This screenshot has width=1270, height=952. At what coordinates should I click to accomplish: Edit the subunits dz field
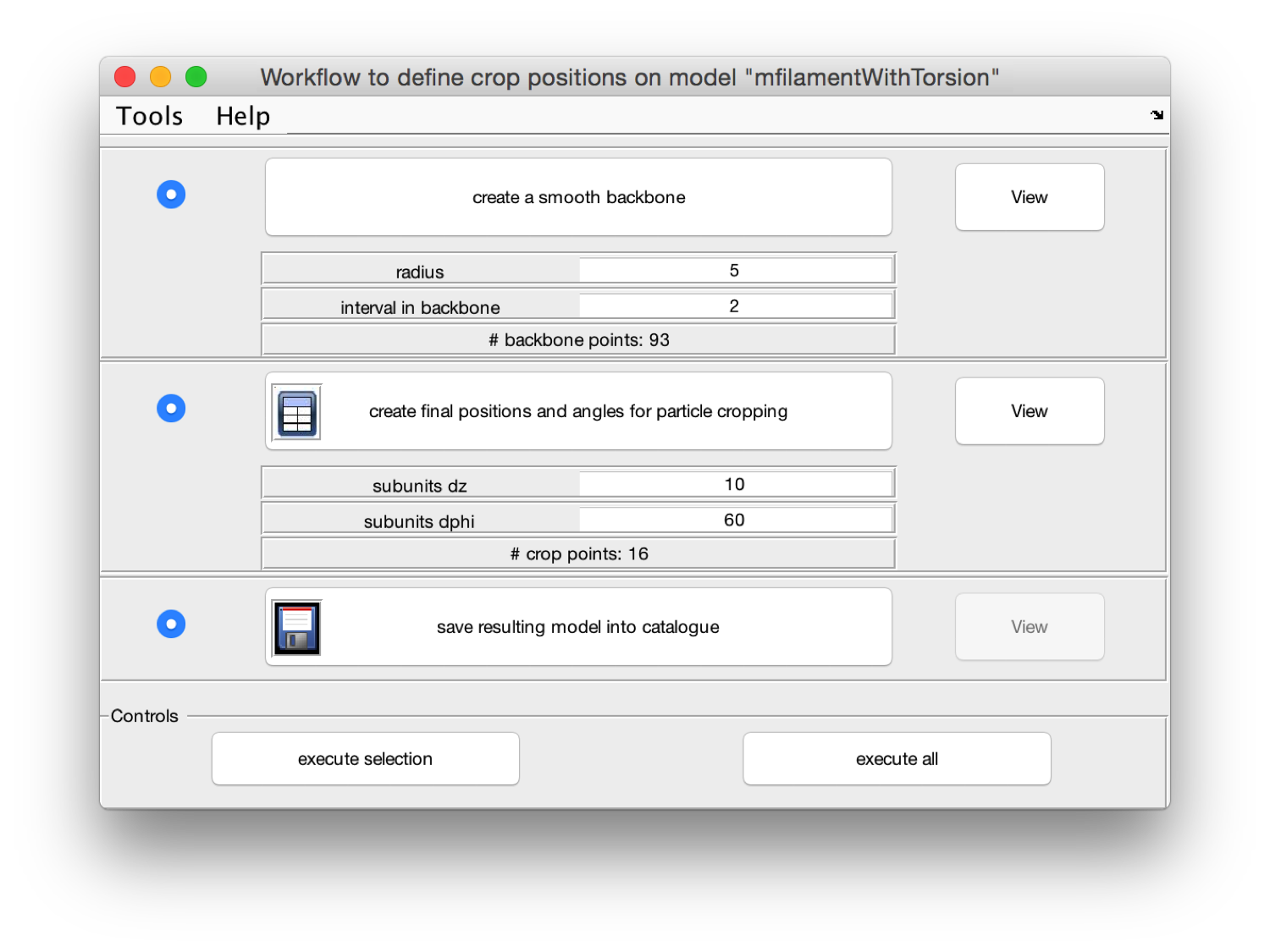pyautogui.click(x=735, y=485)
